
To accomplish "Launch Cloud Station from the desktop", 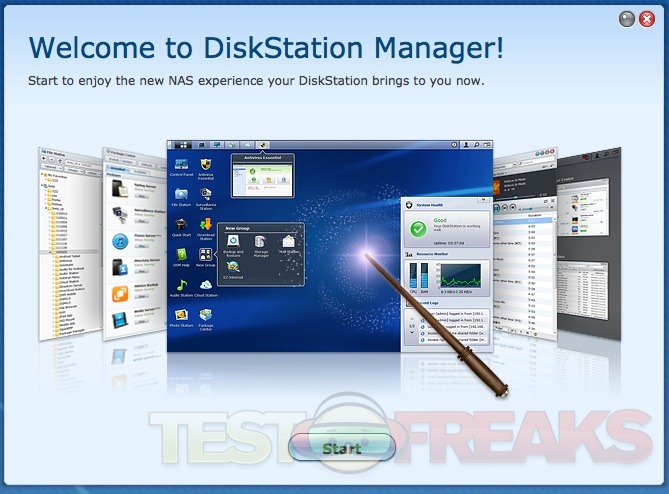I will click(x=205, y=285).
